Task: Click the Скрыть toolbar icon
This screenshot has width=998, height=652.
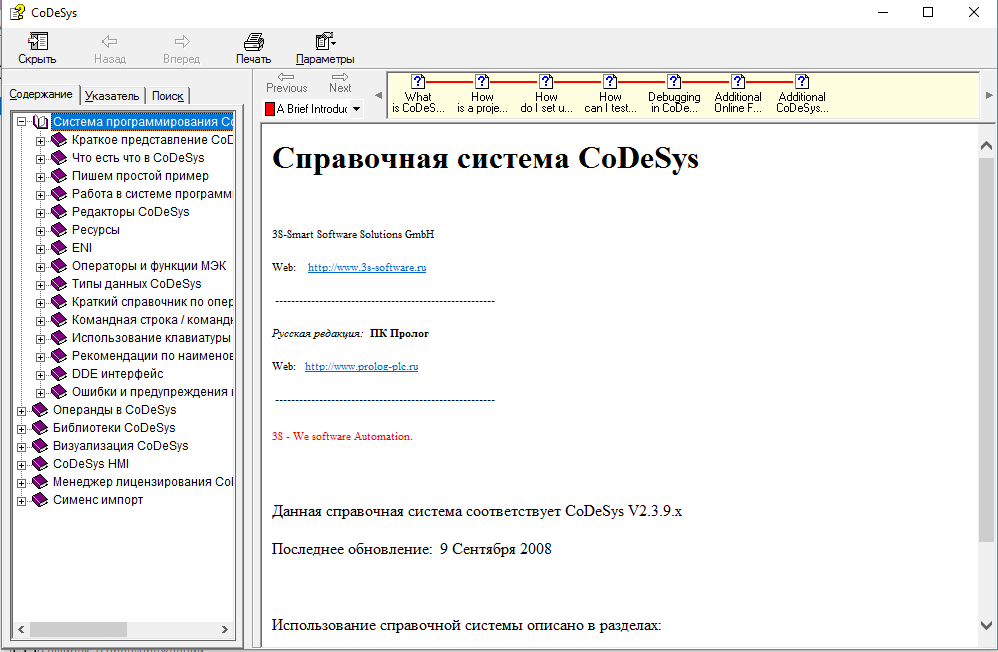Action: coord(38,42)
